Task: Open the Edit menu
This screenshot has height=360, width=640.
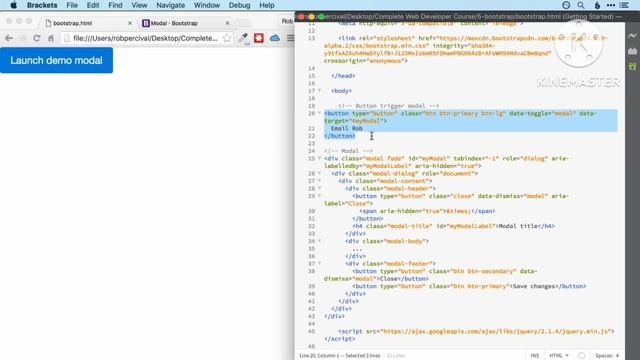Action: point(93,5)
